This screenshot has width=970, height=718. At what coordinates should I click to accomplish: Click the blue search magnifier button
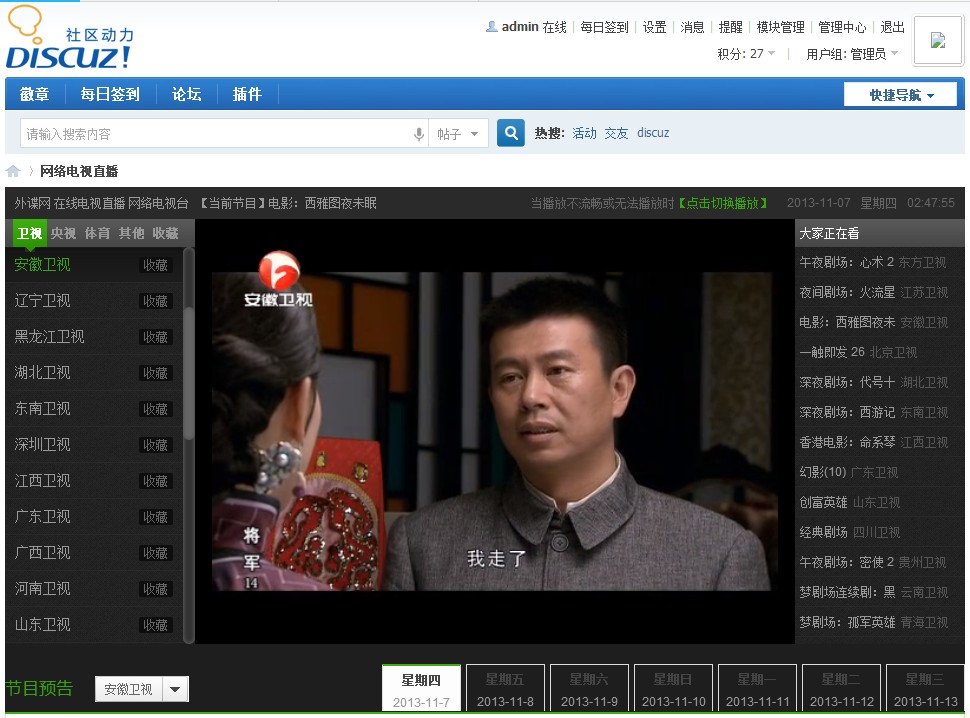pyautogui.click(x=511, y=133)
